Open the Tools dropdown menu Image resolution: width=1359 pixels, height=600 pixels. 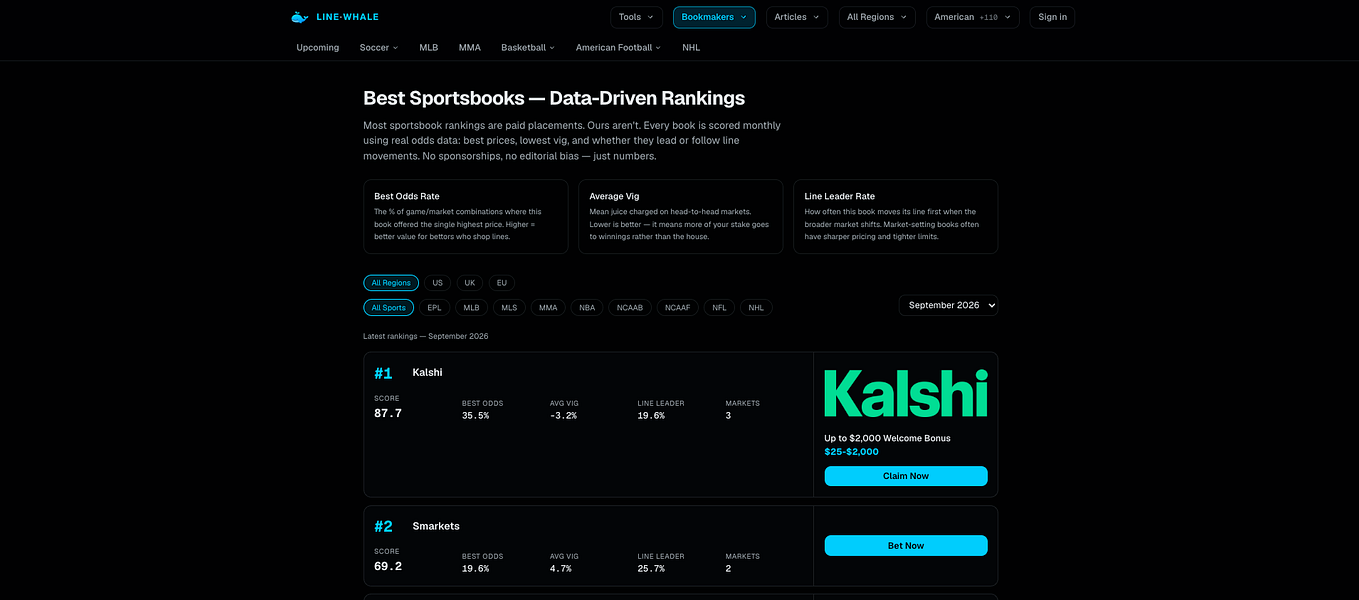pyautogui.click(x=637, y=17)
